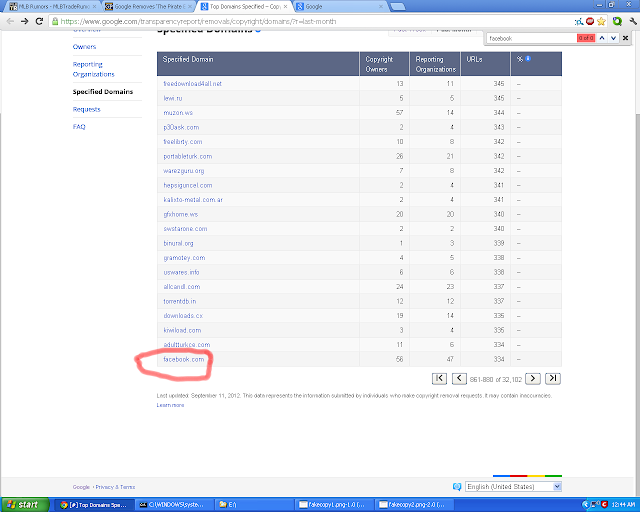Switch to the Google tab
Image resolution: width=640 pixels, height=512 pixels.
pos(339,7)
